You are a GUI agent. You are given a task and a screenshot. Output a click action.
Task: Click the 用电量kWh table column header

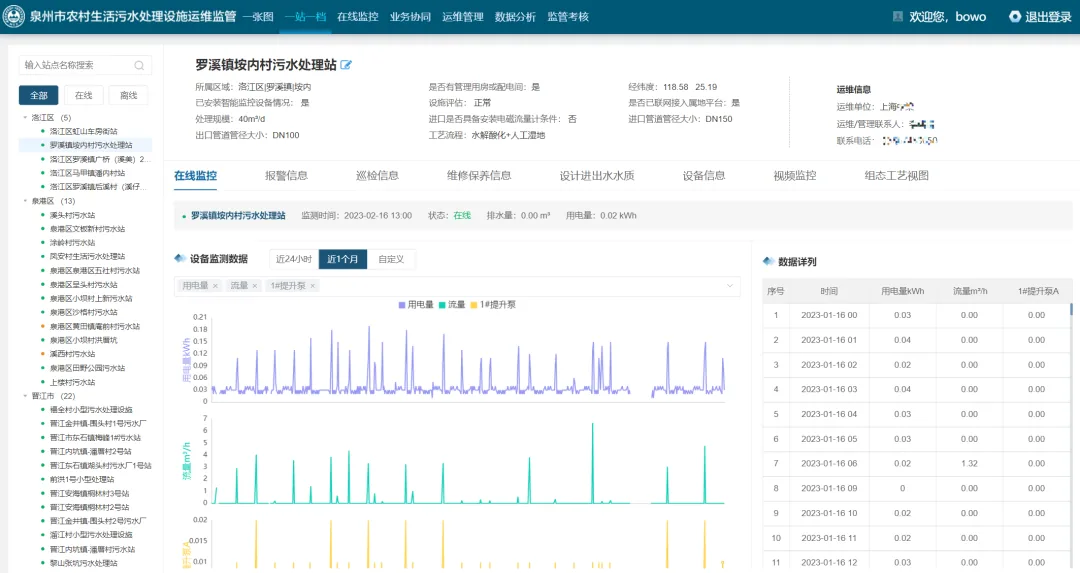tap(902, 291)
